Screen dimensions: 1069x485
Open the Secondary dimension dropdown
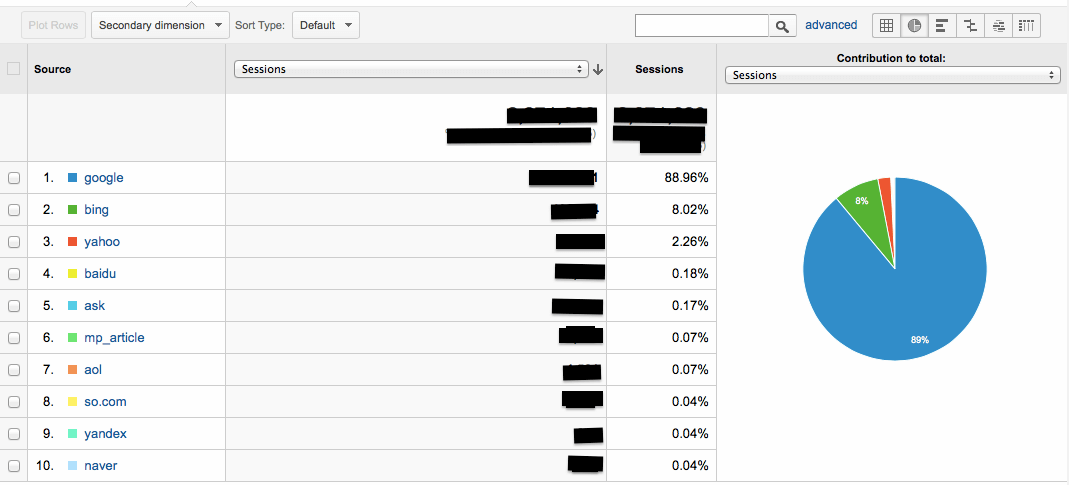click(x=160, y=25)
